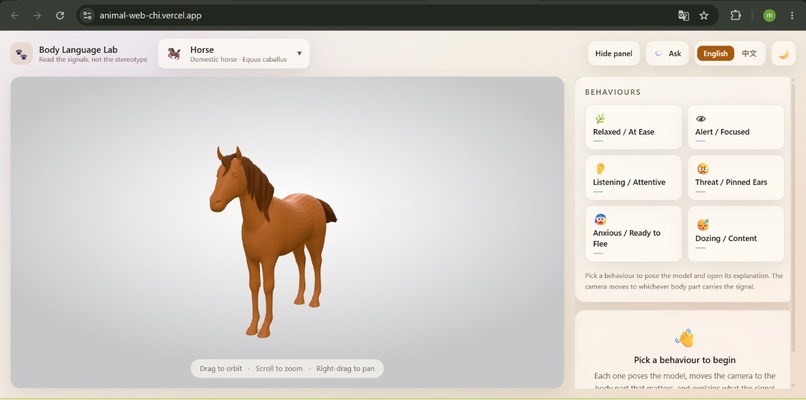Click the 'Drag to orbit' hint text
This screenshot has width=806, height=400.
(x=221, y=369)
